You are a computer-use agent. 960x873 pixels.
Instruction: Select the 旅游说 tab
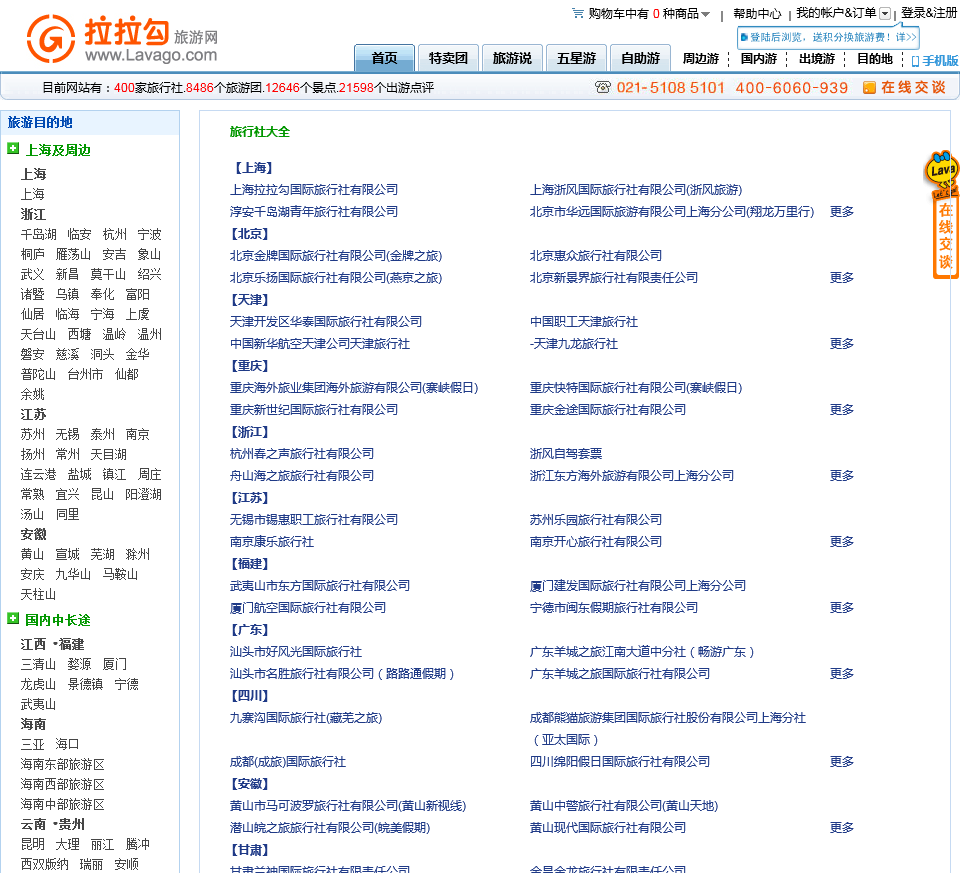pos(512,58)
